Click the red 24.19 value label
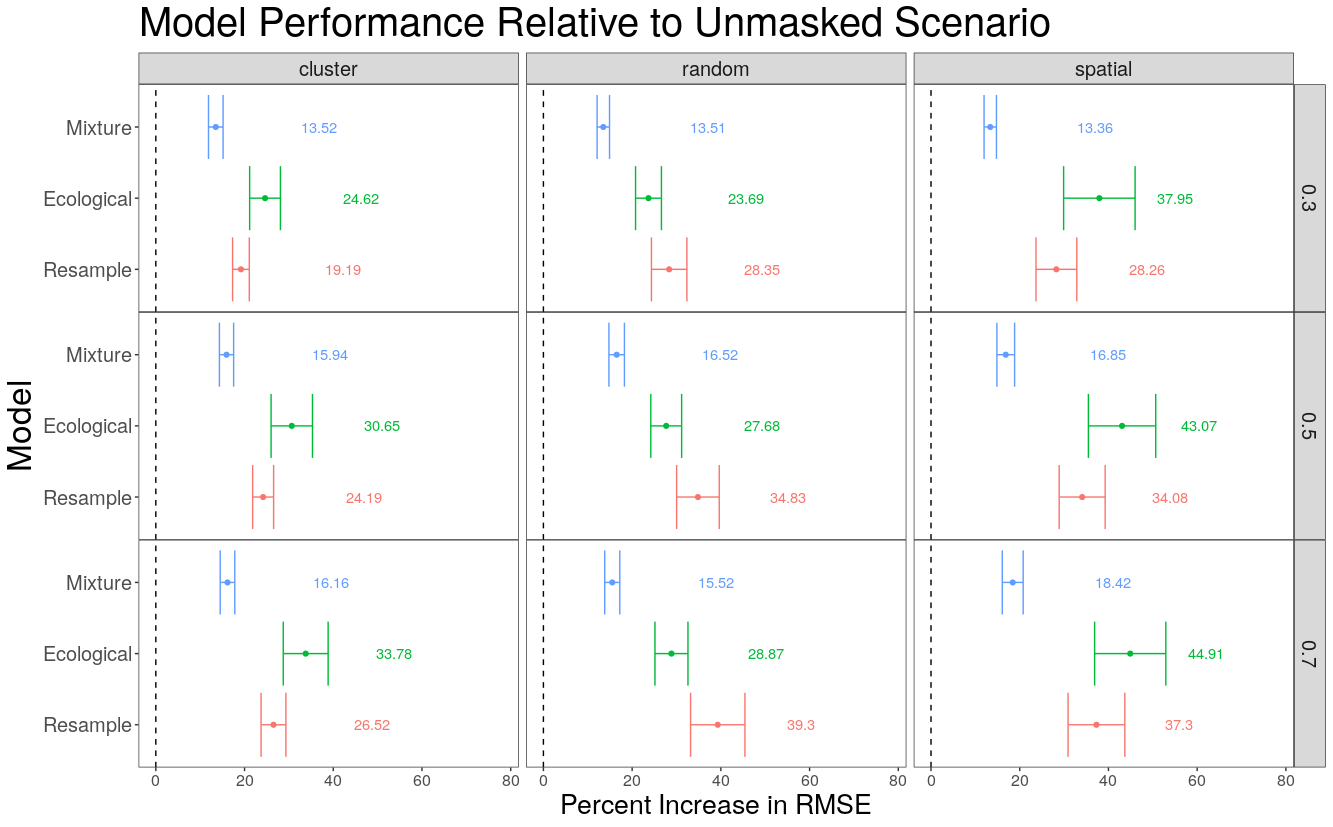This screenshot has width=1333, height=827. click(x=364, y=498)
